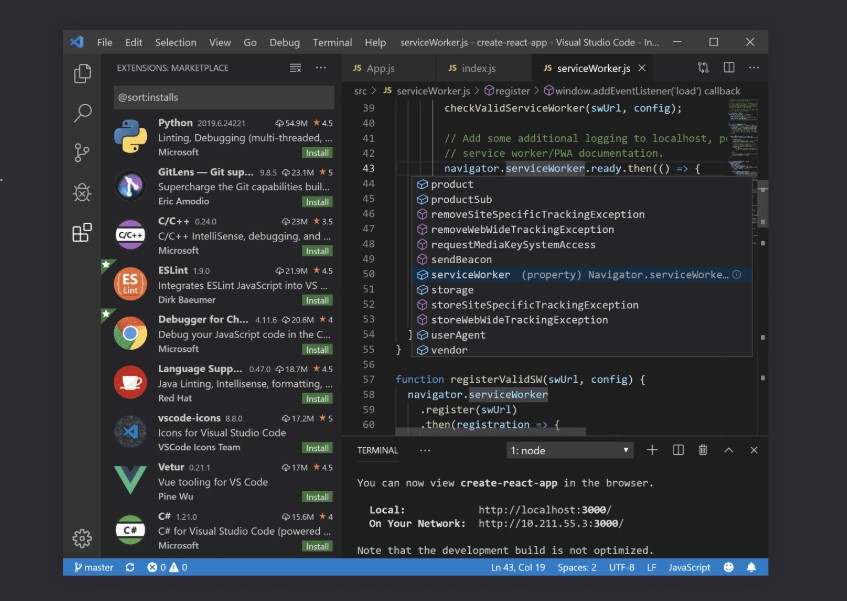Click register breadcrumb item

pyautogui.click(x=507, y=91)
